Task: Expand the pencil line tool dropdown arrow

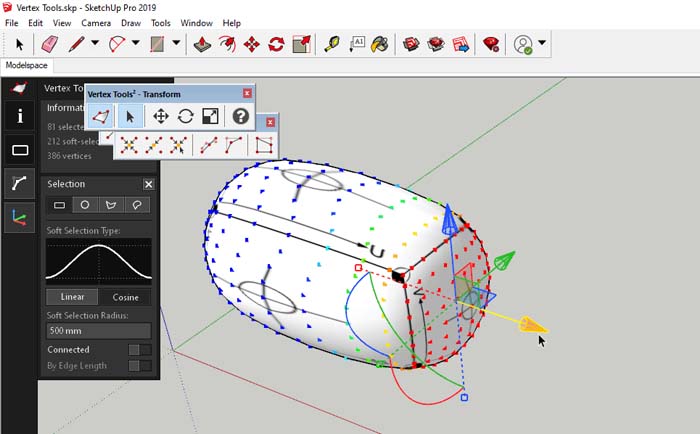Action: click(x=95, y=44)
